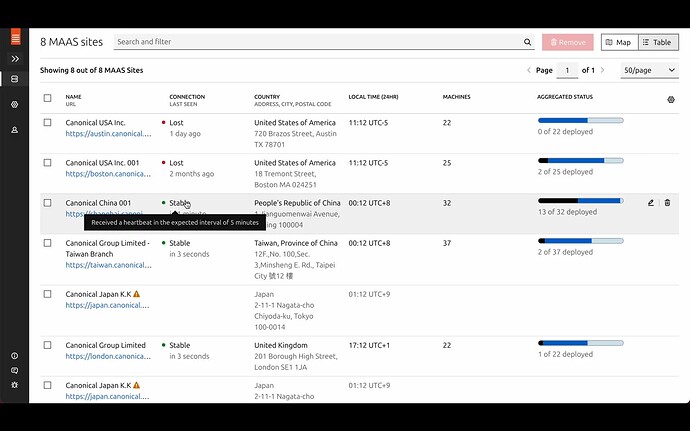This screenshot has width=690, height=431.
Task: Open the user account sidebar icon
Action: (x=15, y=130)
